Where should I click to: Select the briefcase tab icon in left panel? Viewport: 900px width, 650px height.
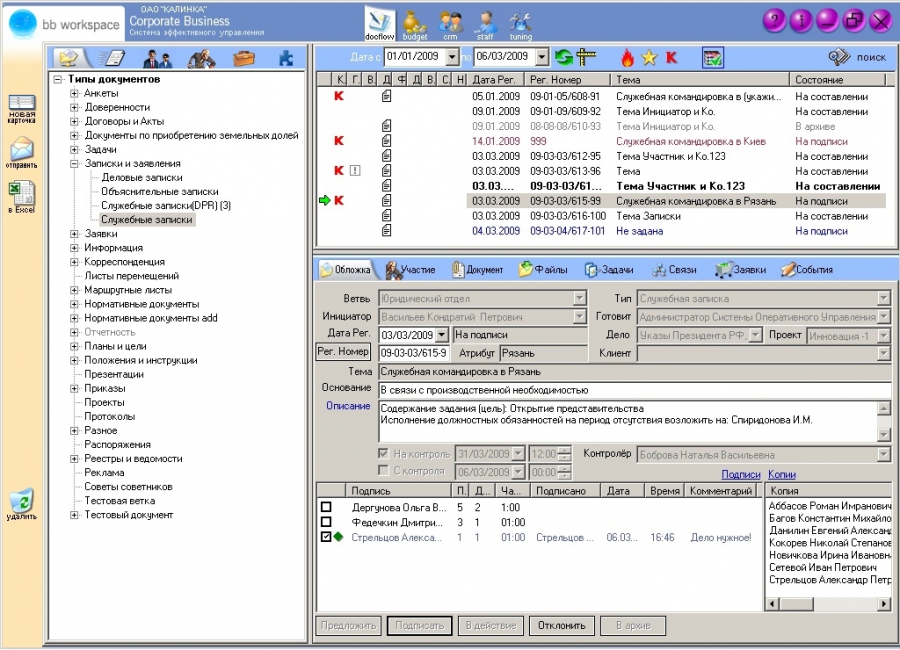(x=244, y=59)
